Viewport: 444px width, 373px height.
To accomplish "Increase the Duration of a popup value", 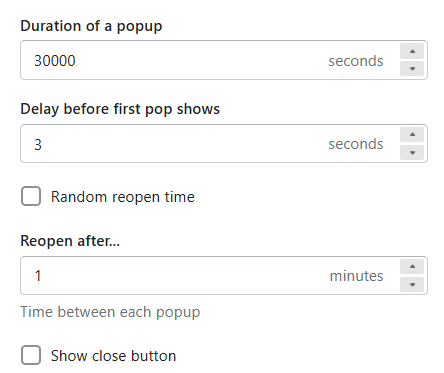I will [x=412, y=51].
